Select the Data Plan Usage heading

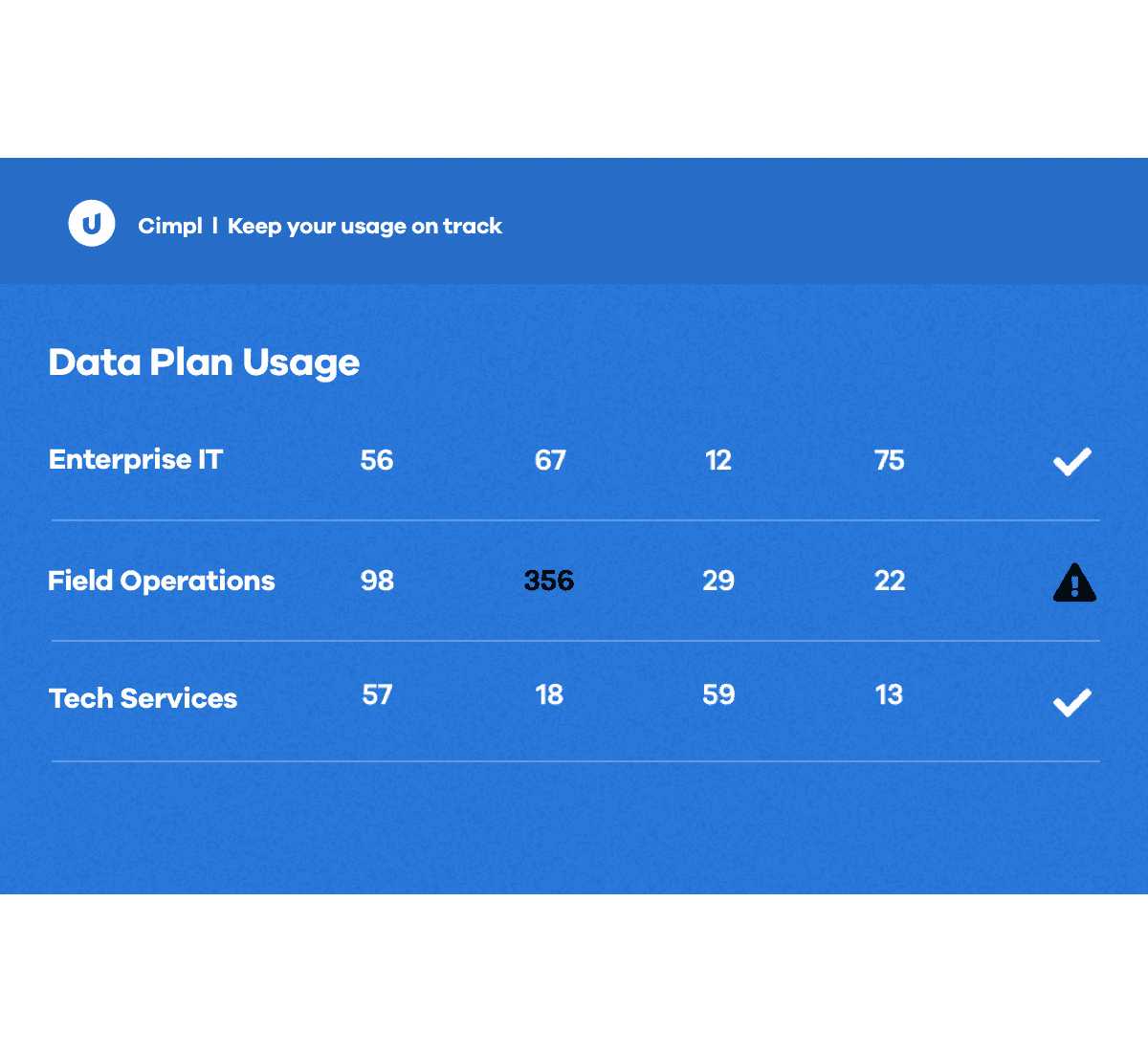click(x=204, y=363)
